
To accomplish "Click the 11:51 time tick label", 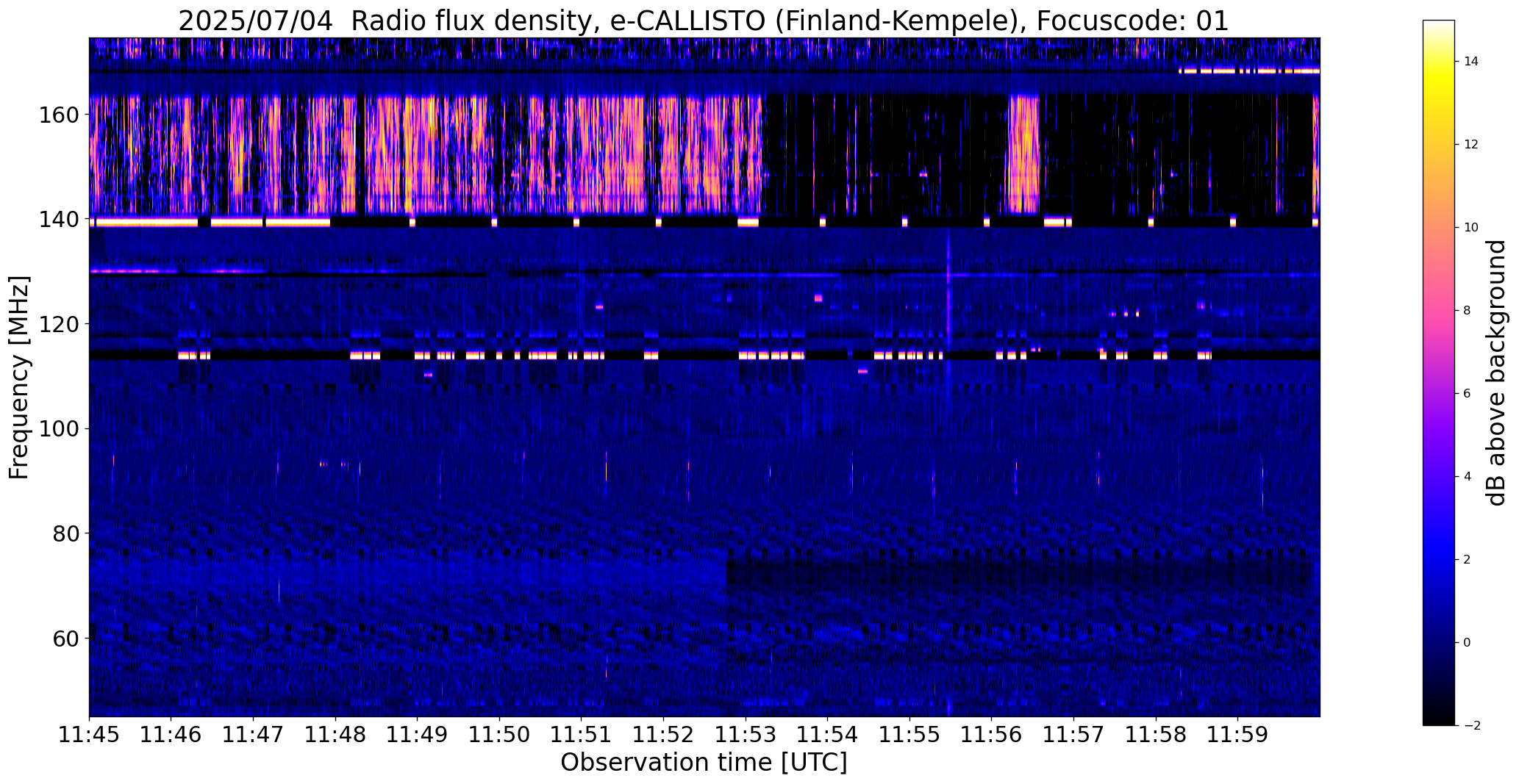I will click(581, 735).
